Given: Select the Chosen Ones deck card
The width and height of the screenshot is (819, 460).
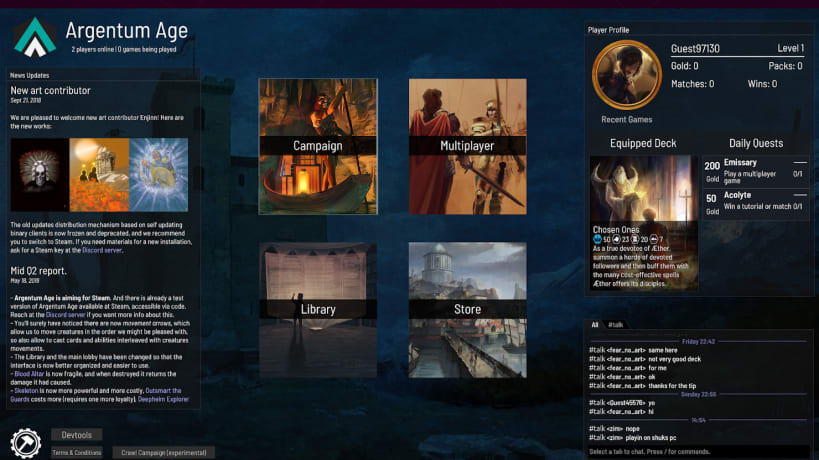Looking at the screenshot, I should 644,223.
